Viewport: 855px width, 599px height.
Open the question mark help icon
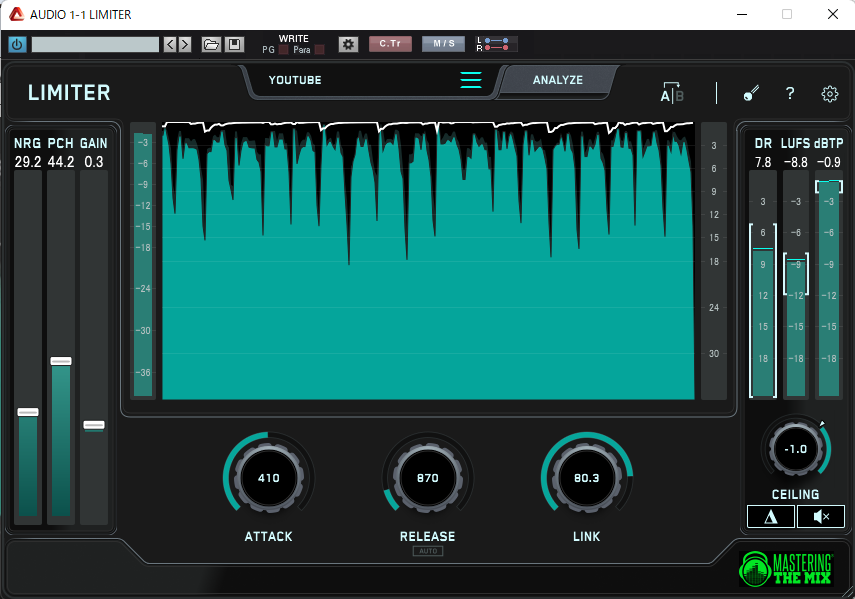[790, 93]
